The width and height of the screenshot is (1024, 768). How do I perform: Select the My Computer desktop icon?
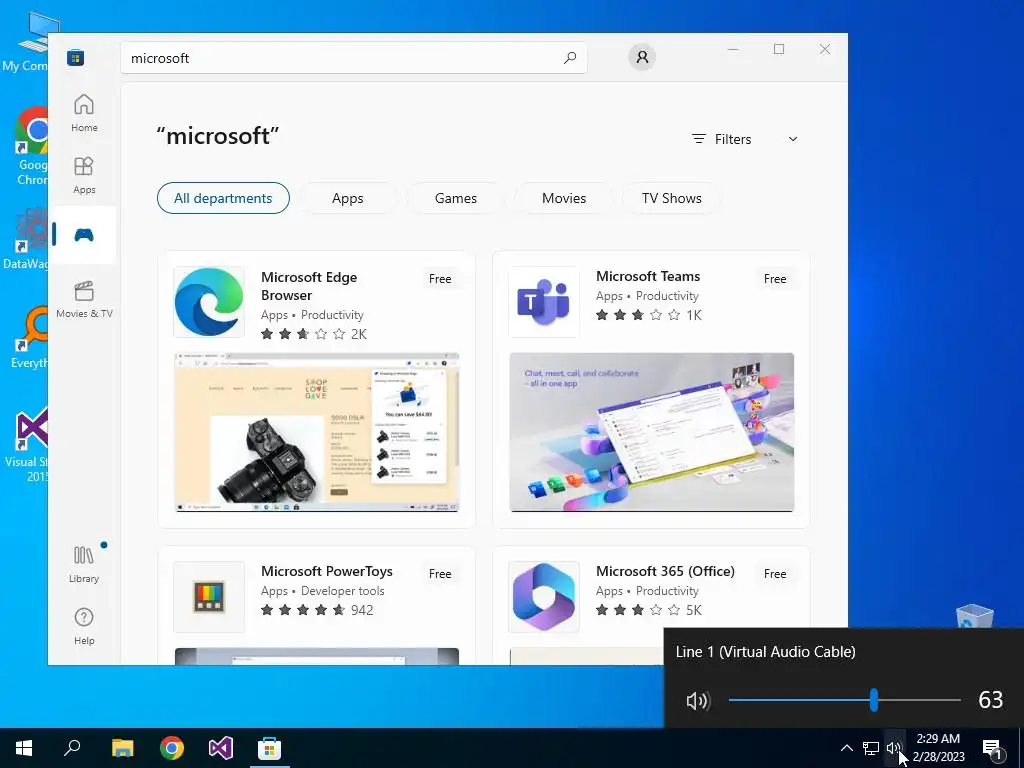click(27, 41)
